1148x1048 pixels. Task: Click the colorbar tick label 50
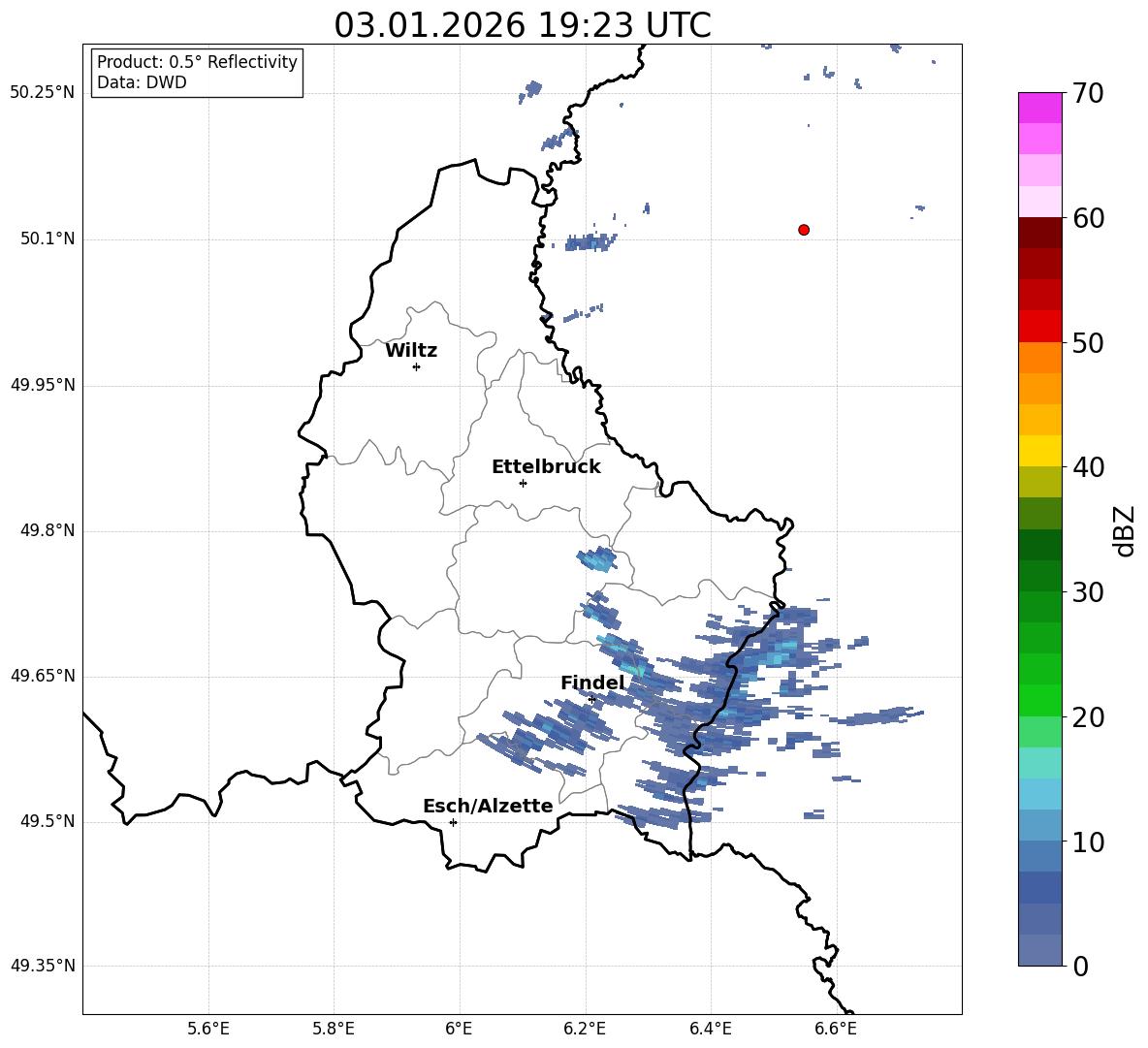(1088, 343)
